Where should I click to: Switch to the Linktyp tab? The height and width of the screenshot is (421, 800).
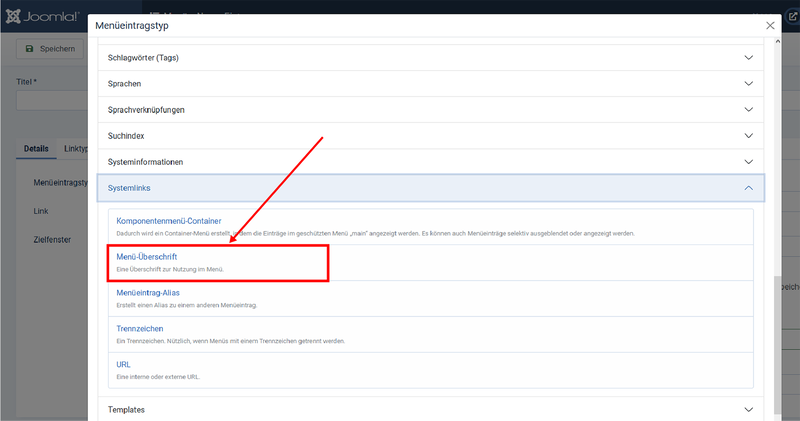[76, 149]
